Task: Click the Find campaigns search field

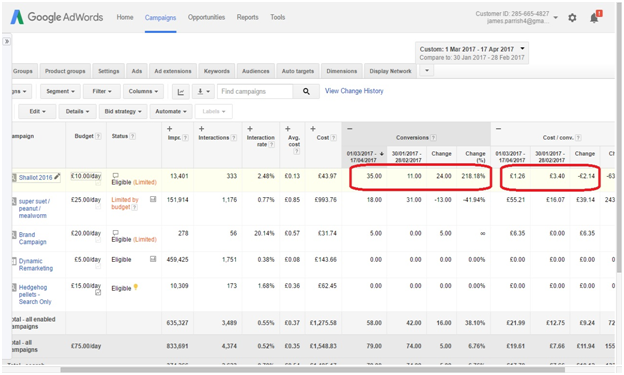Action: (x=255, y=92)
